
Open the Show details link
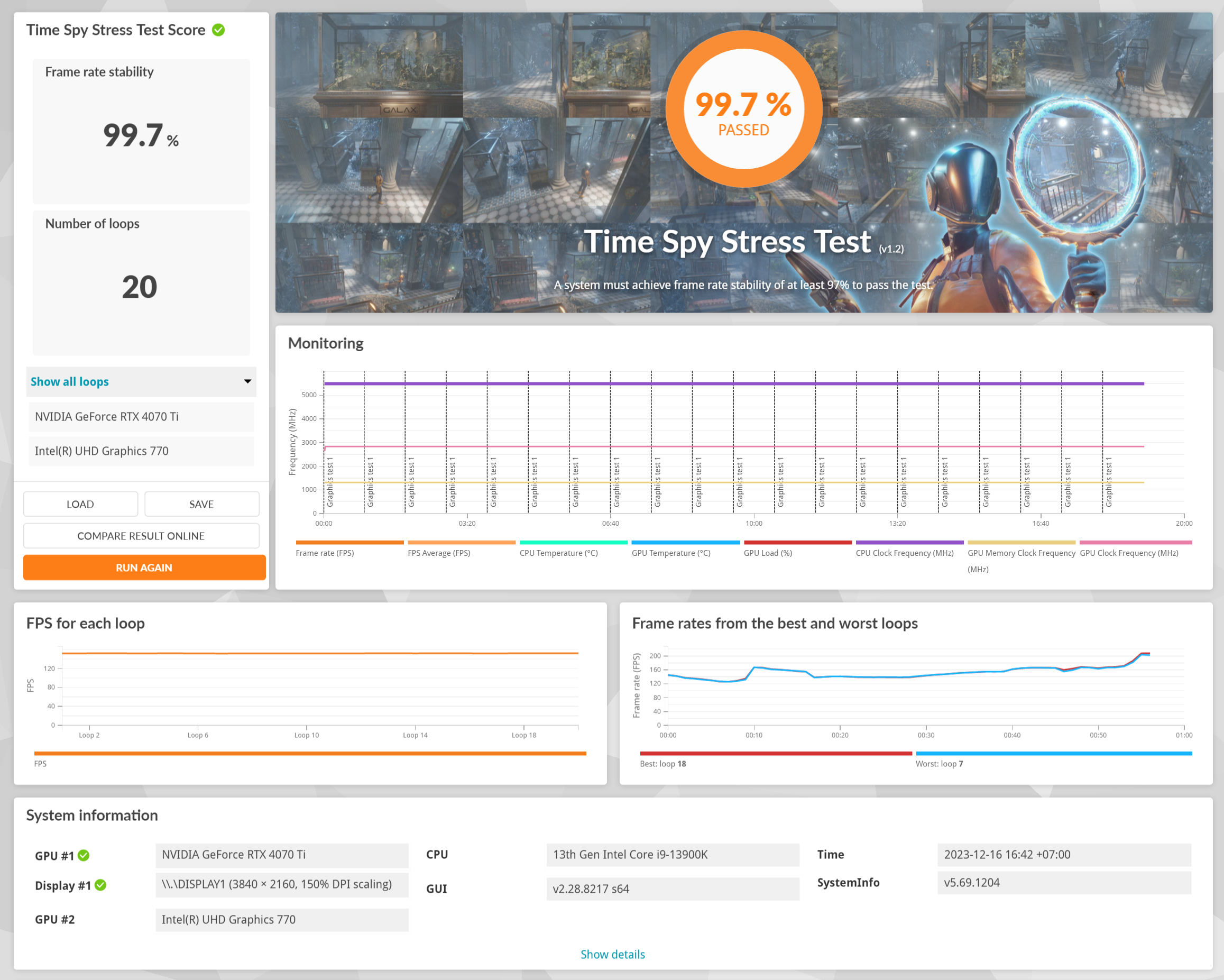[613, 955]
